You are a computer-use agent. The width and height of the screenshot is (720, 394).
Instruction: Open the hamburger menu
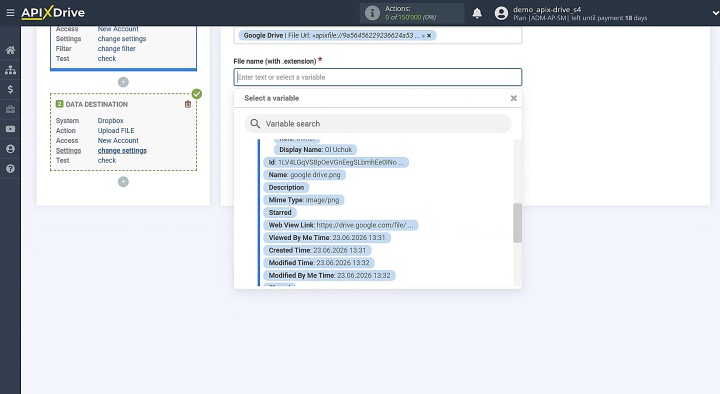pyautogui.click(x=10, y=13)
